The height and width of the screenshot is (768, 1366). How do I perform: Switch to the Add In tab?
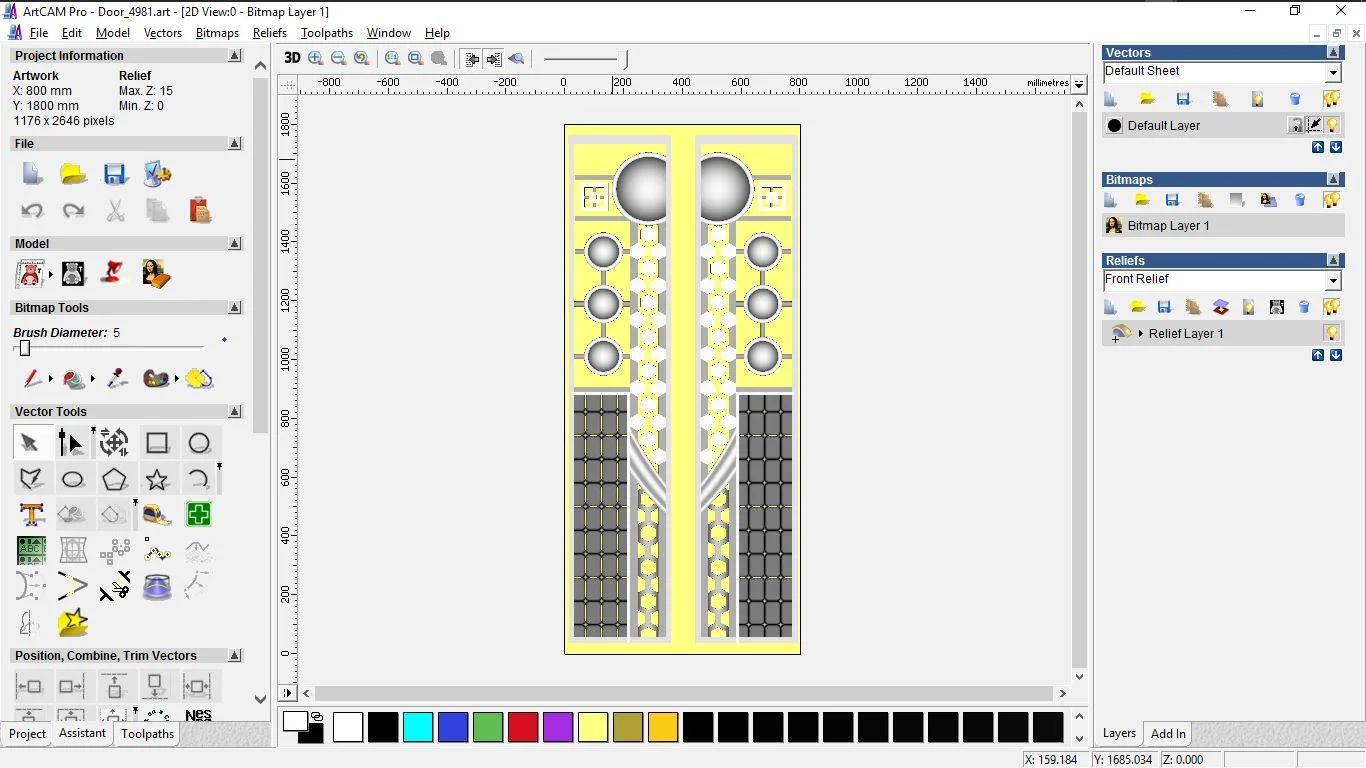click(1168, 734)
